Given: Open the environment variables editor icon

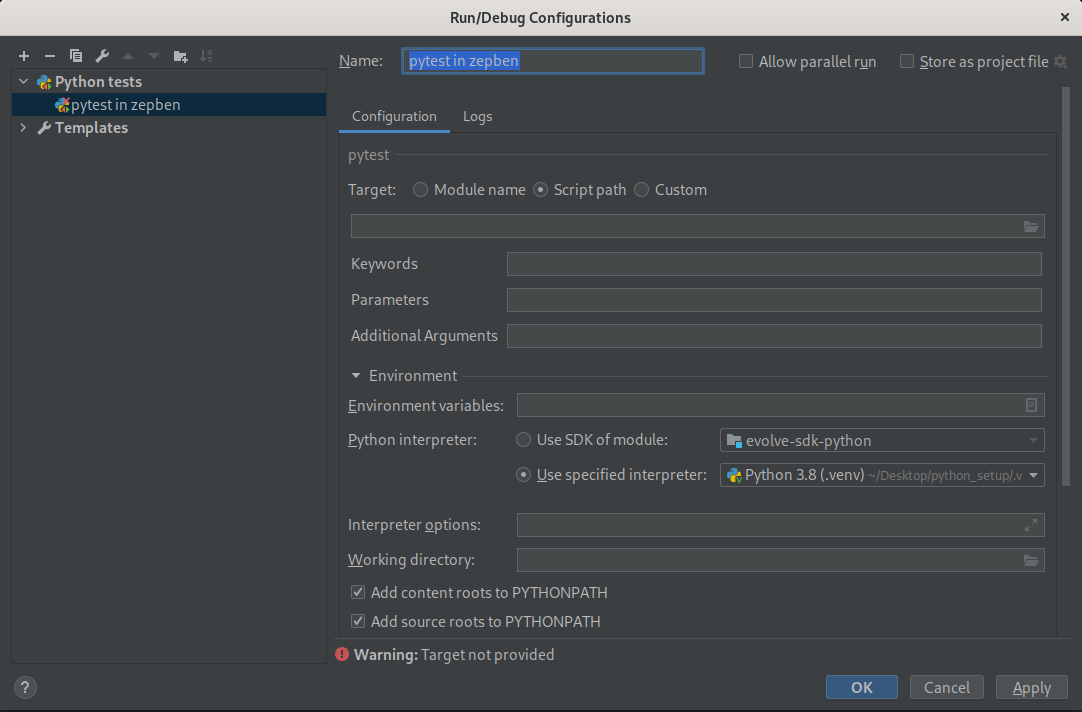Looking at the screenshot, I should [1031, 405].
